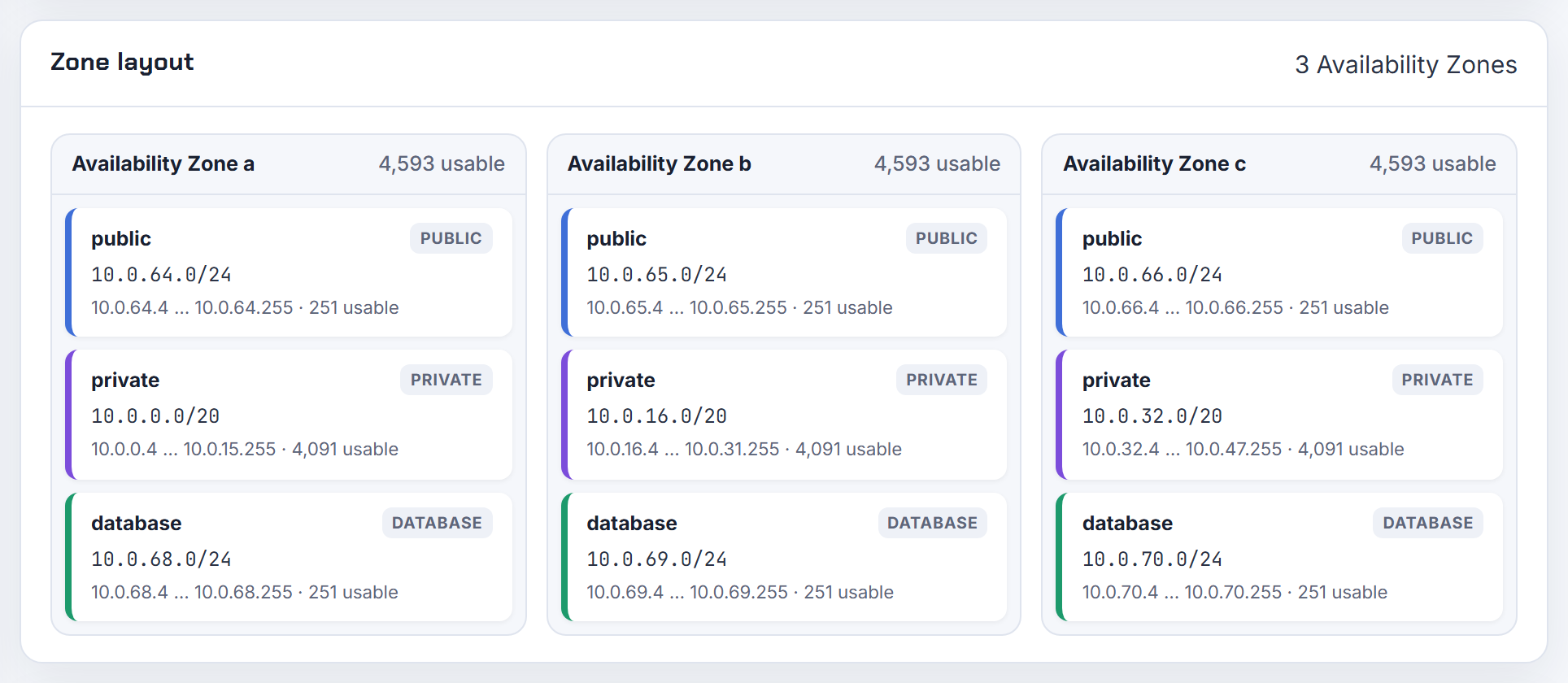Click the '4,593 usable' count in Zone a
The height and width of the screenshot is (683, 1568).
tap(442, 164)
